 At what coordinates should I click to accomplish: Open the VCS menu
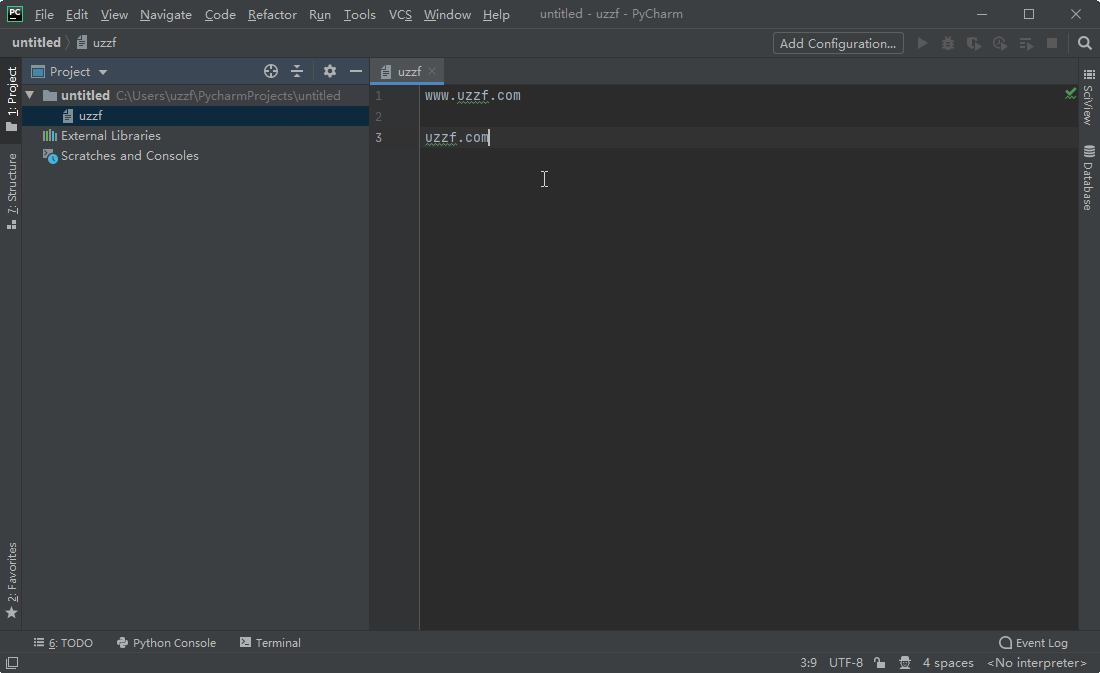[400, 15]
